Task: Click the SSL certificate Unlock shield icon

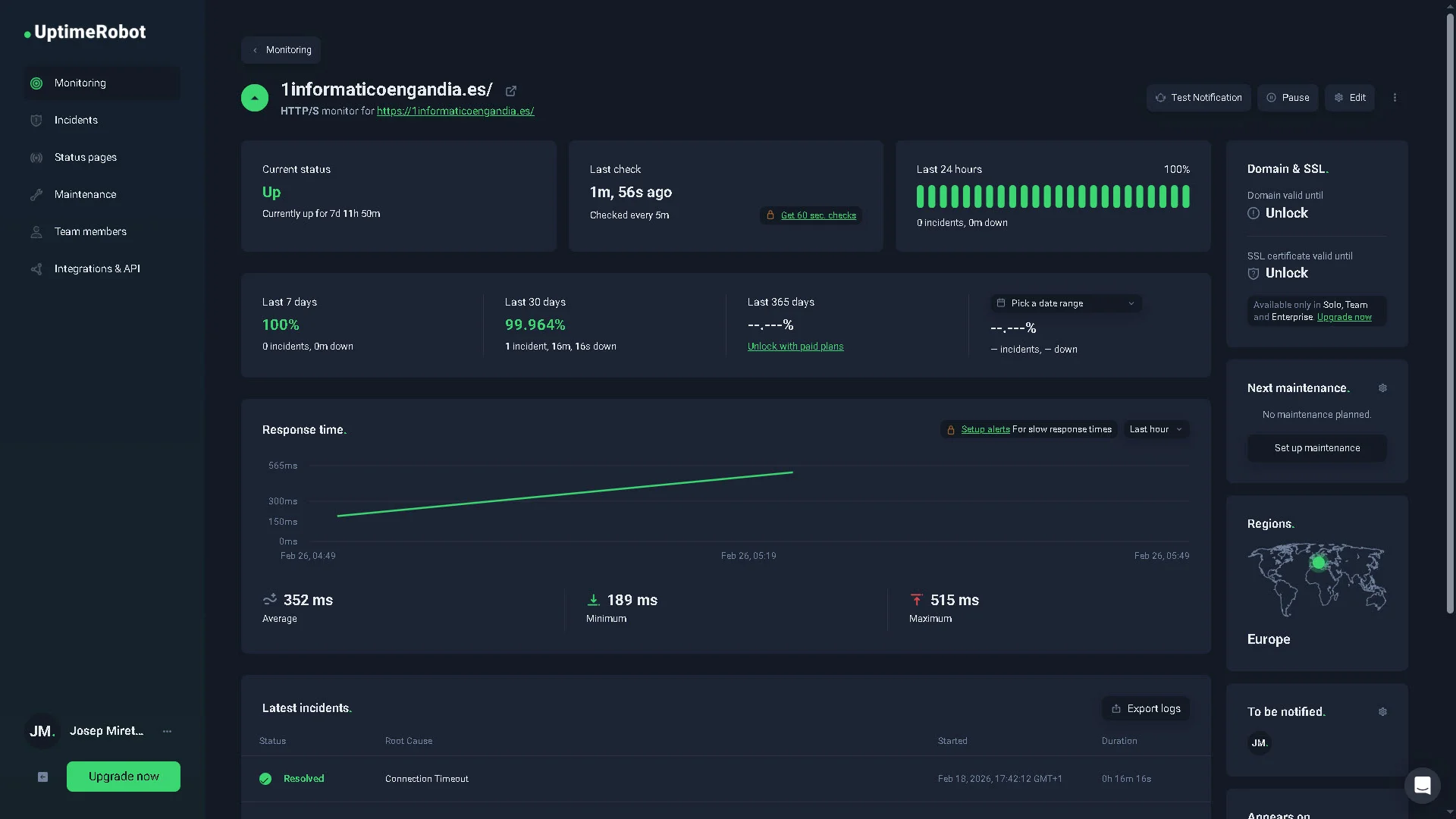Action: click(x=1254, y=274)
